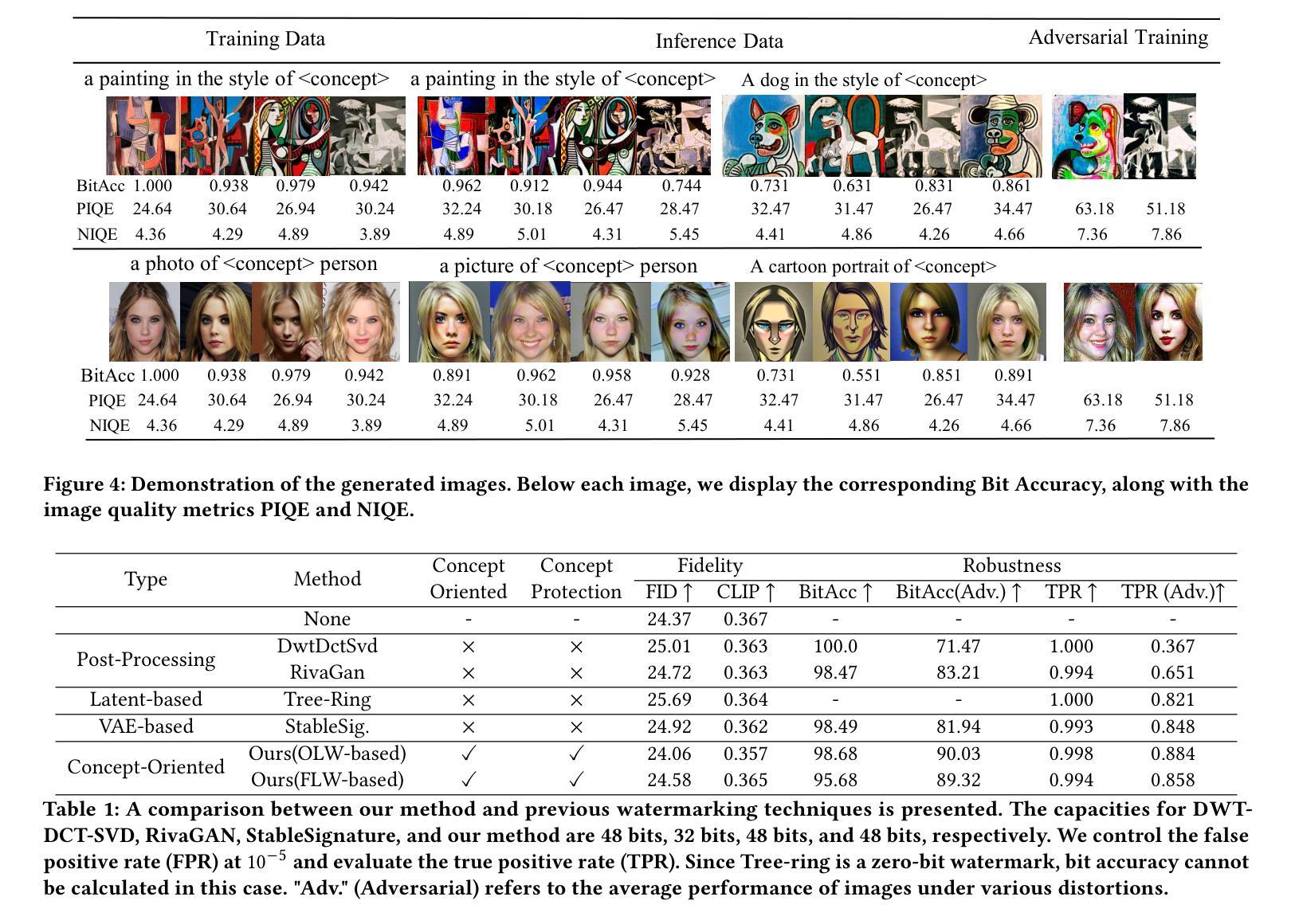Viewport: 1291px width, 924px height.
Task: Click FID value 24.06
Action: (669, 754)
